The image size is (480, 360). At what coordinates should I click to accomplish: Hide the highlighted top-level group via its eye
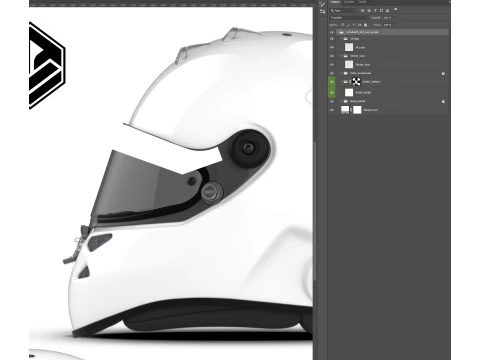coord(332,32)
